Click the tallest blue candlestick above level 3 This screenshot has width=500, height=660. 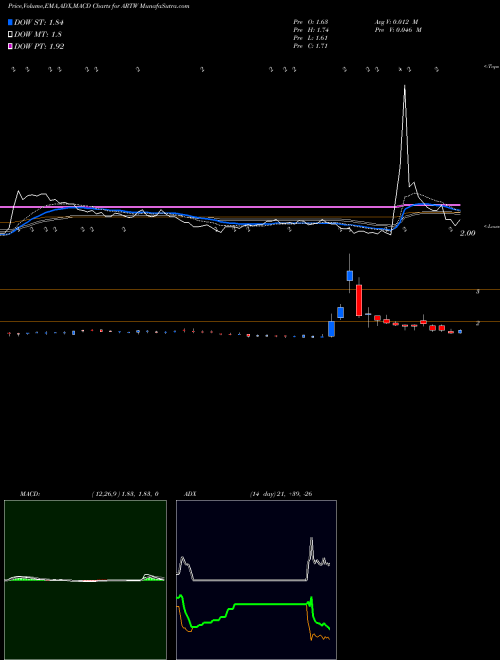(349, 276)
